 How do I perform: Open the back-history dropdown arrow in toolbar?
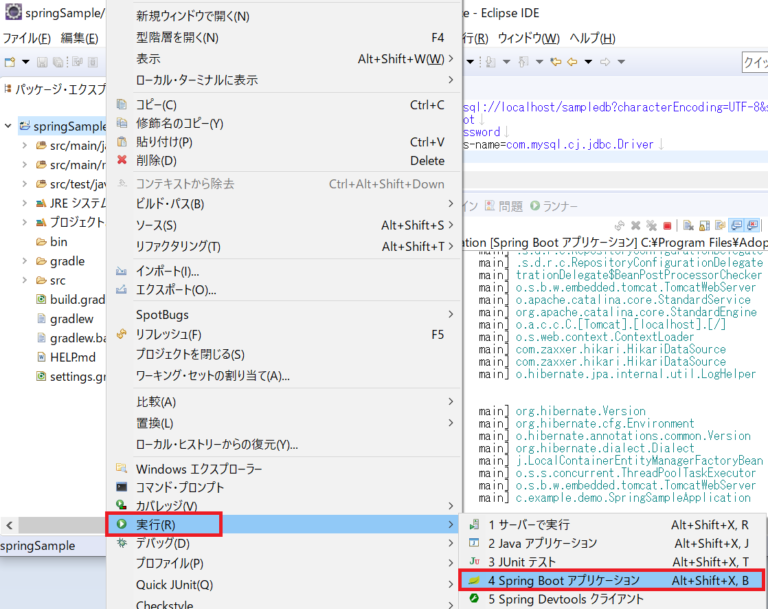coord(588,62)
